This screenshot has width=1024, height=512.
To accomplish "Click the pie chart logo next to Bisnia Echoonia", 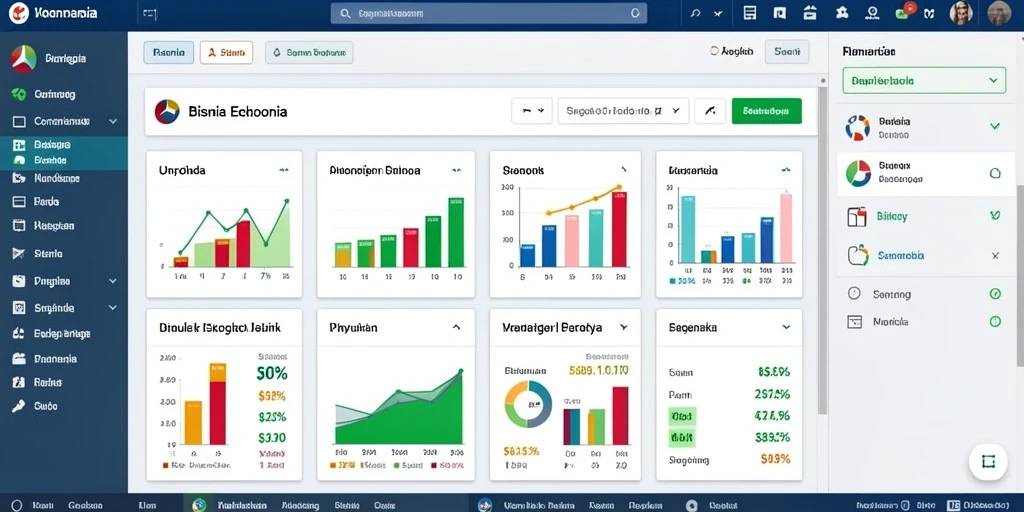I will (167, 112).
